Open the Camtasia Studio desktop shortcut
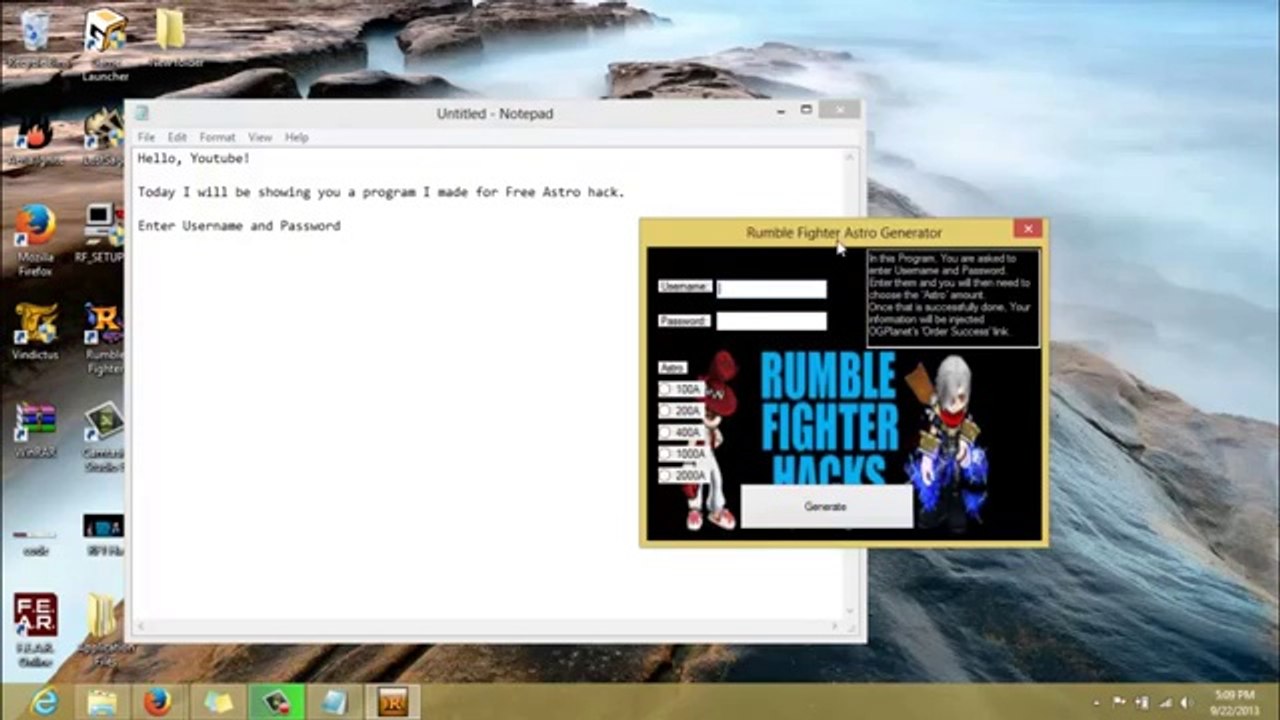 point(104,436)
